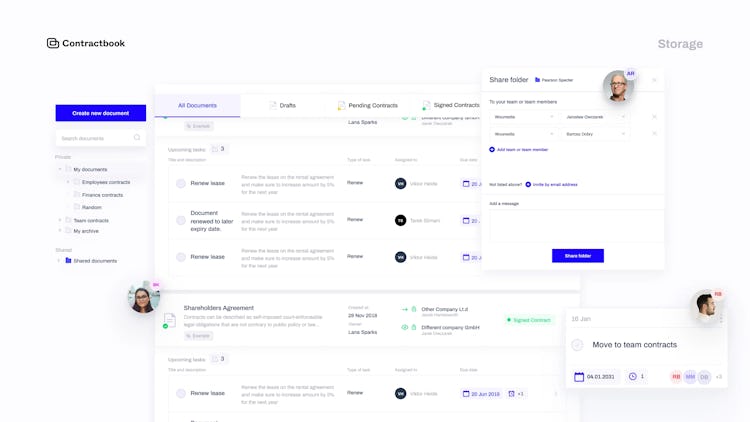Image resolution: width=750 pixels, height=422 pixels.
Task: Open the Bartosz Dobry member dropdown
Action: click(x=595, y=134)
